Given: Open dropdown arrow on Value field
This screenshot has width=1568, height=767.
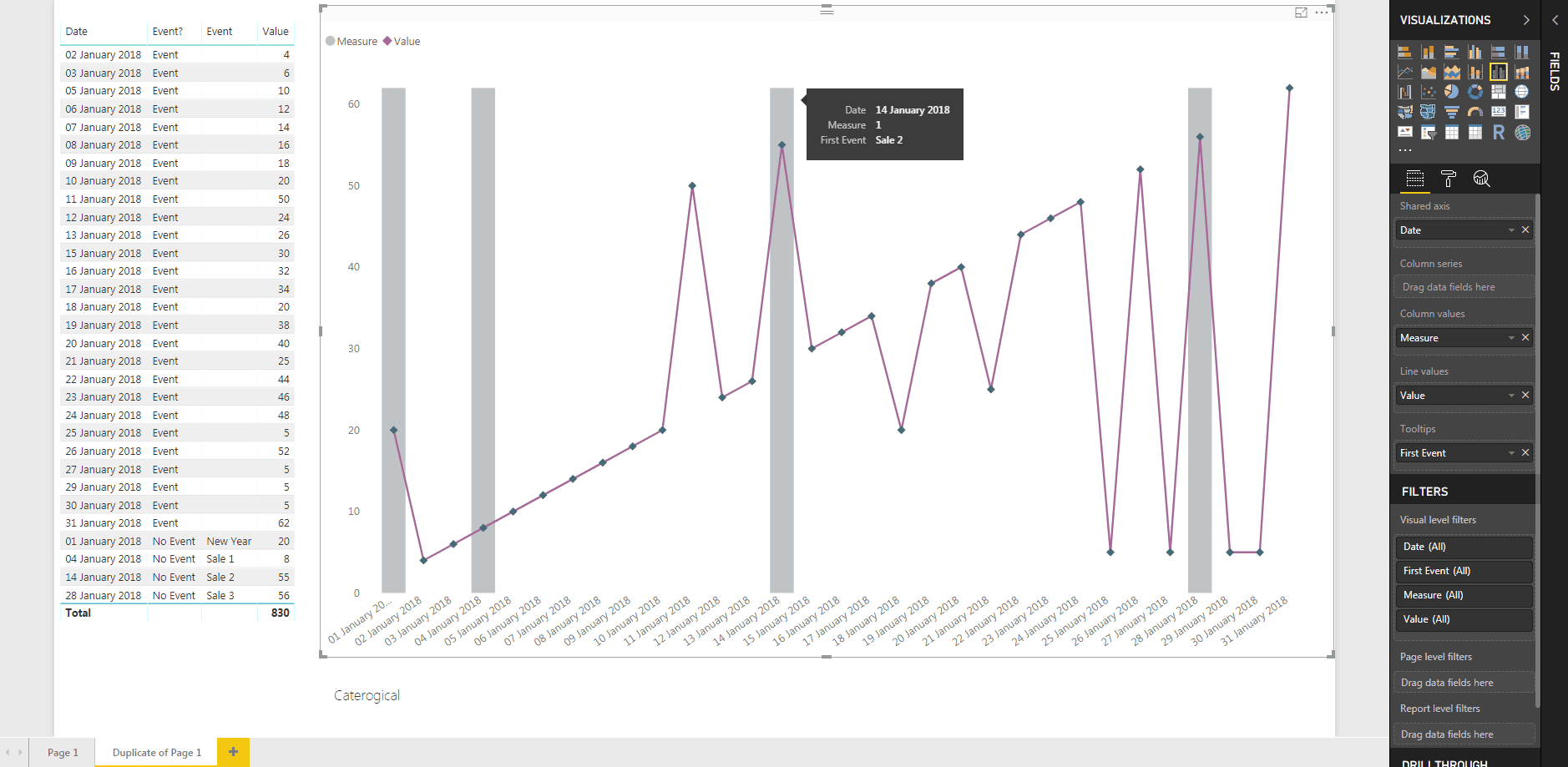Looking at the screenshot, I should (1511, 396).
